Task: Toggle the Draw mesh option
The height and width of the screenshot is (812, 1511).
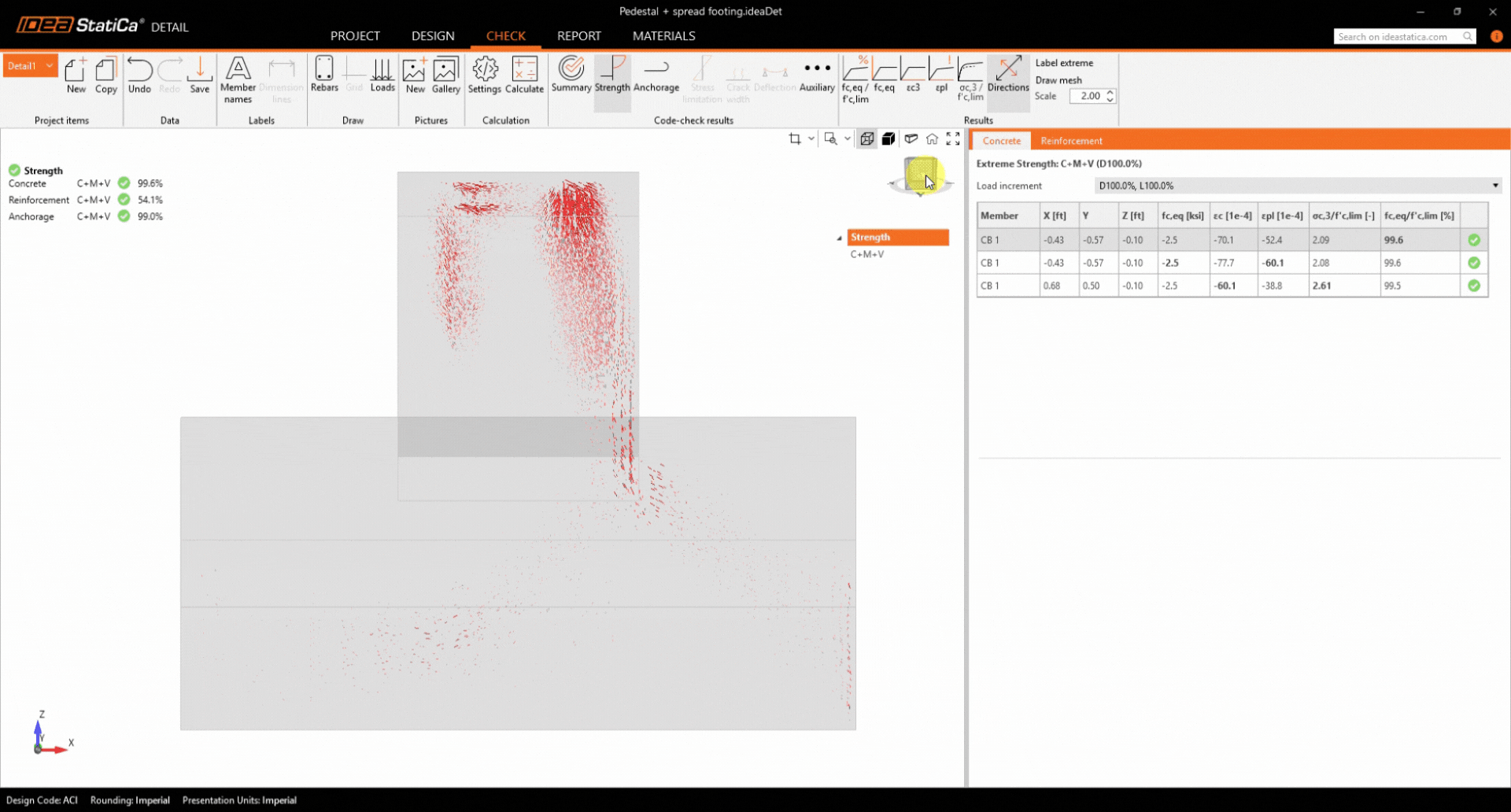Action: 1058,80
